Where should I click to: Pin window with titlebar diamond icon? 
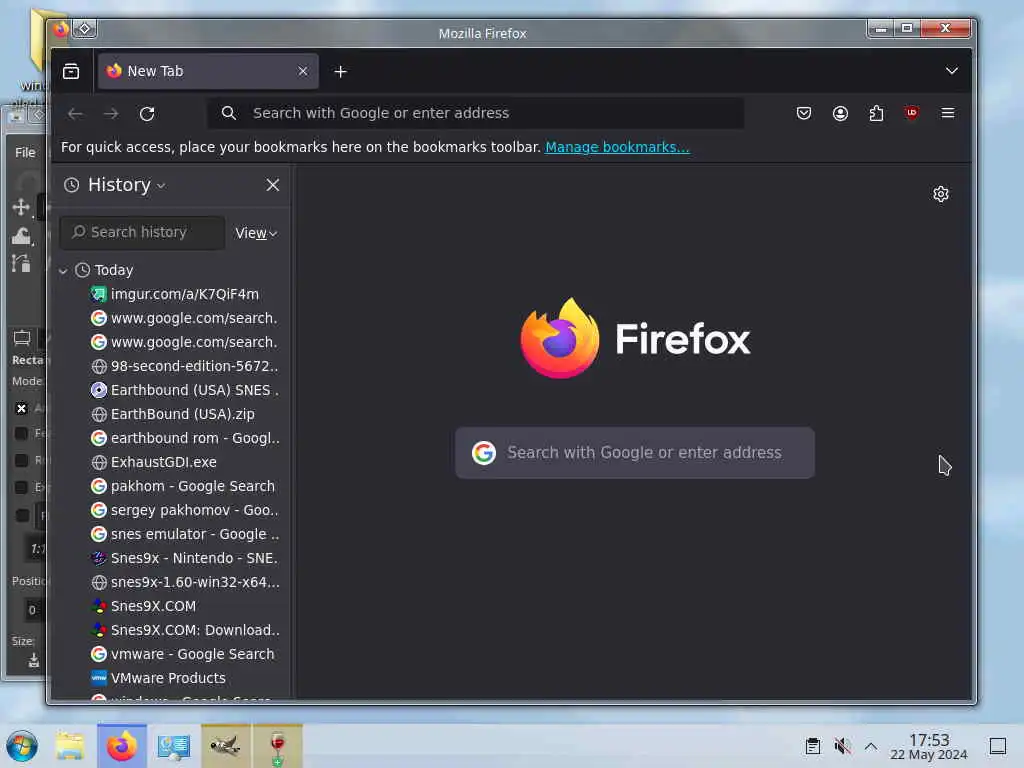click(85, 29)
